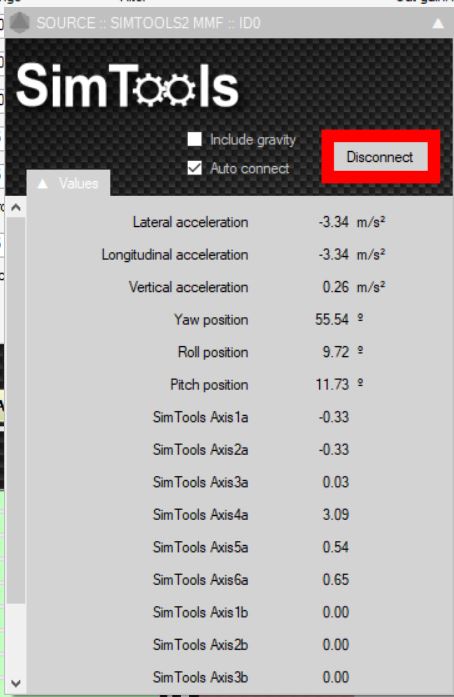The image size is (454, 697).
Task: Enable the Include gravity checkbox
Action: 194,139
